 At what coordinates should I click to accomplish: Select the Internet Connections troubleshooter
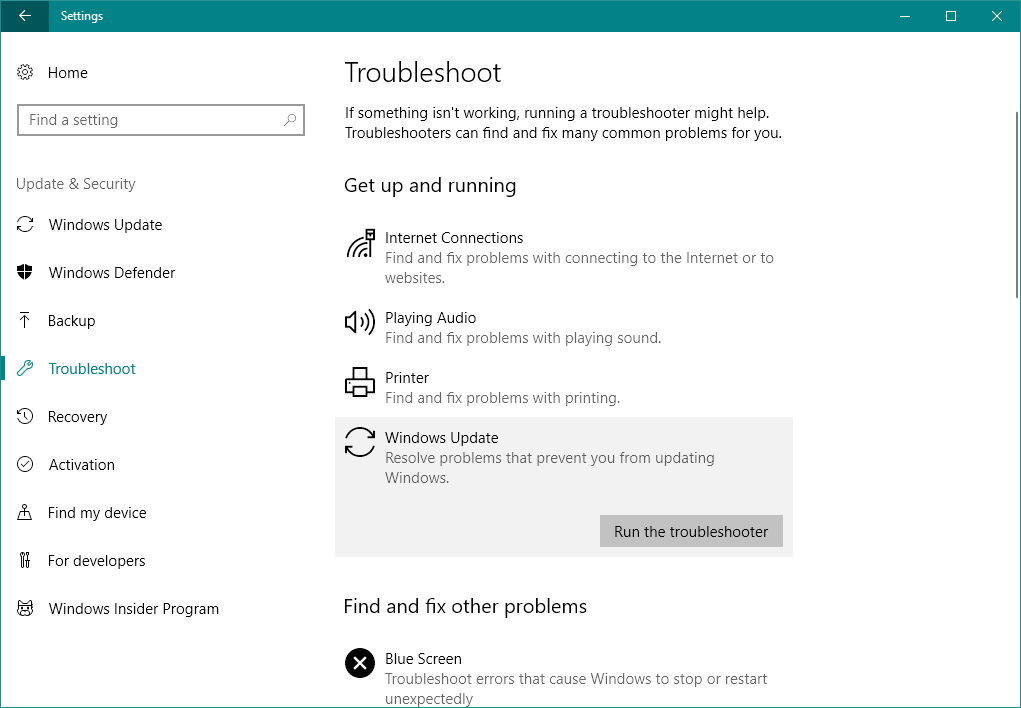click(x=564, y=257)
